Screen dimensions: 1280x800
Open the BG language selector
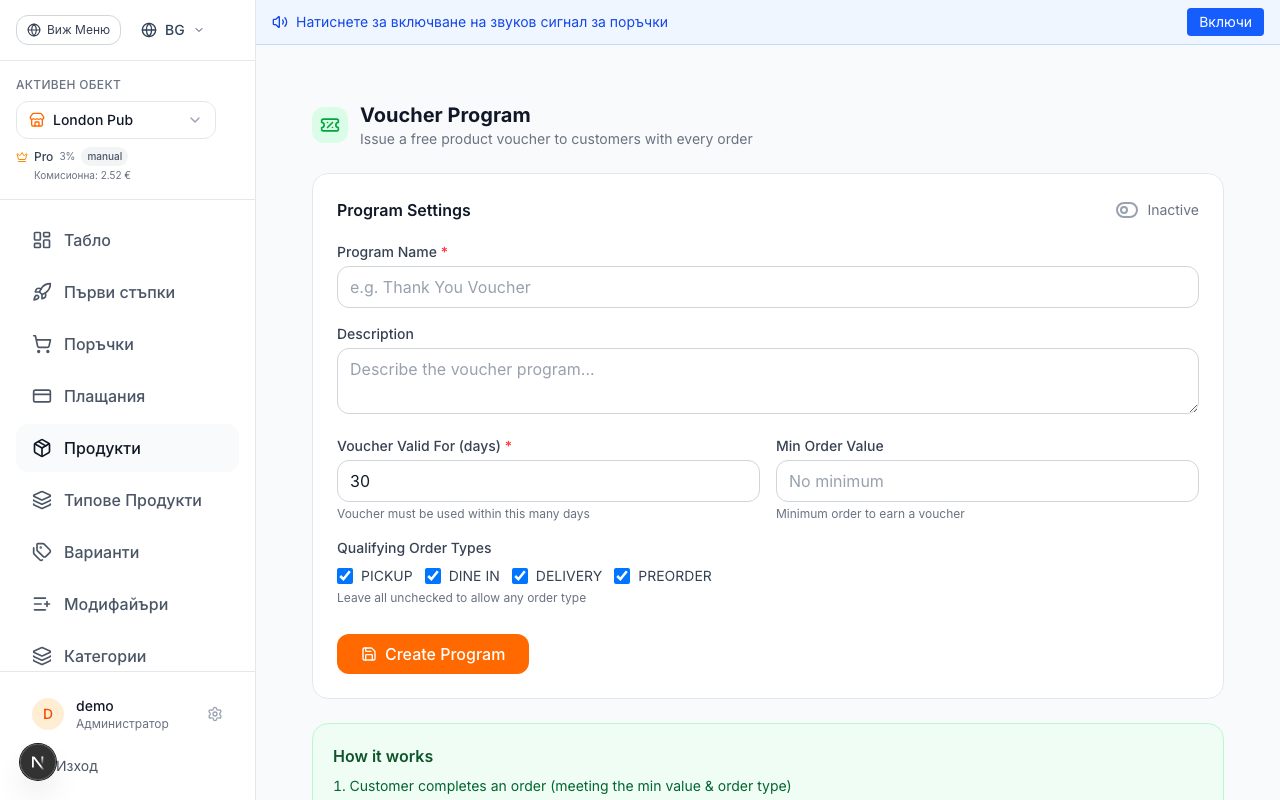pyautogui.click(x=173, y=30)
